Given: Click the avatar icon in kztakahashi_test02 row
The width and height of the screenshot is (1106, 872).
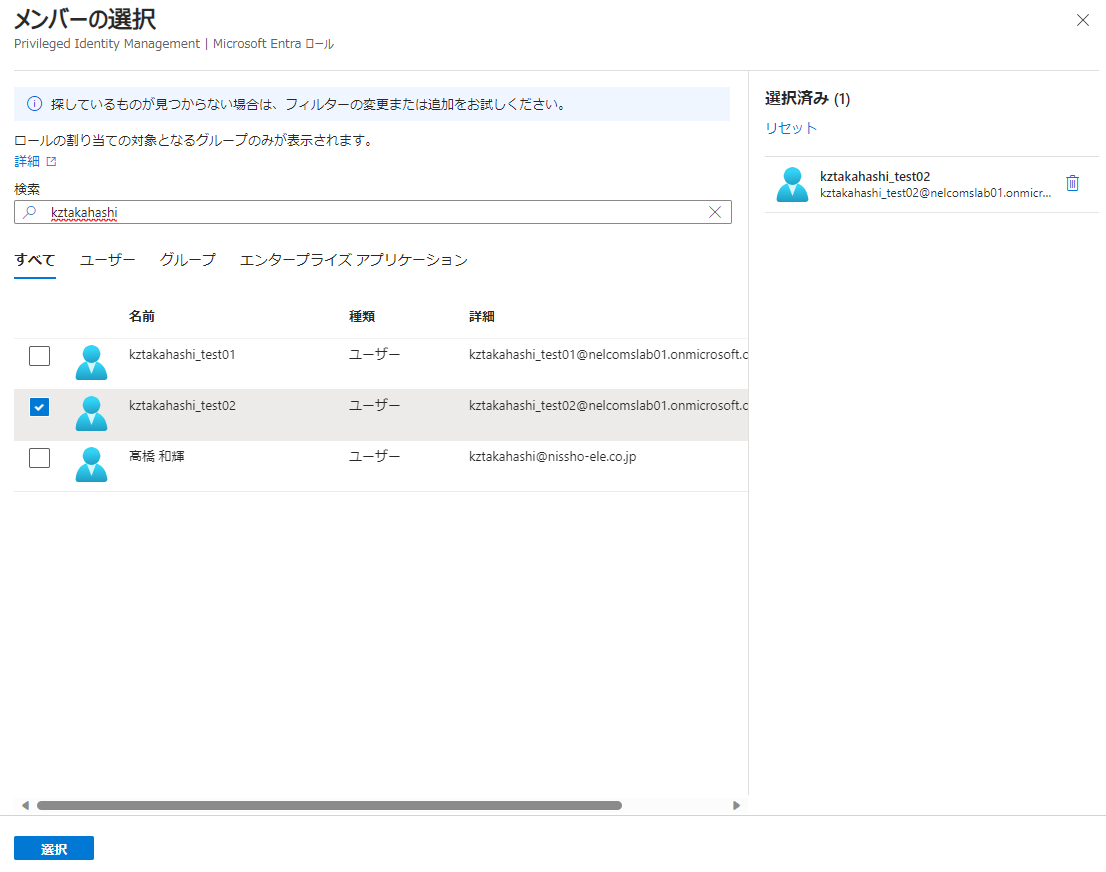Looking at the screenshot, I should coord(91,413).
